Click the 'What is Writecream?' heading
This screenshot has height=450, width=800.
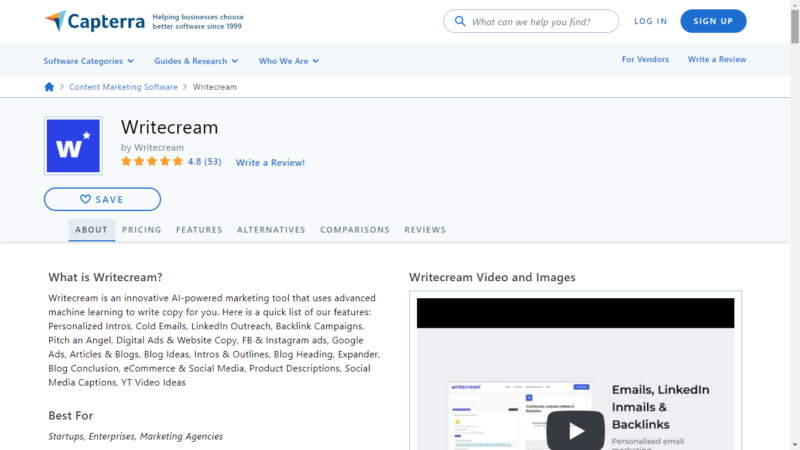click(x=105, y=277)
